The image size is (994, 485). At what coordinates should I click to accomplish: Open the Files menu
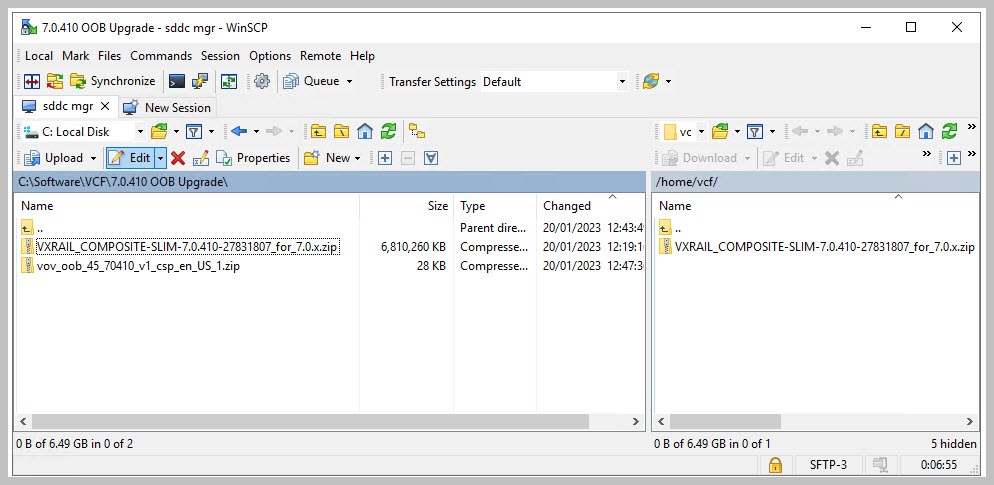(x=110, y=56)
